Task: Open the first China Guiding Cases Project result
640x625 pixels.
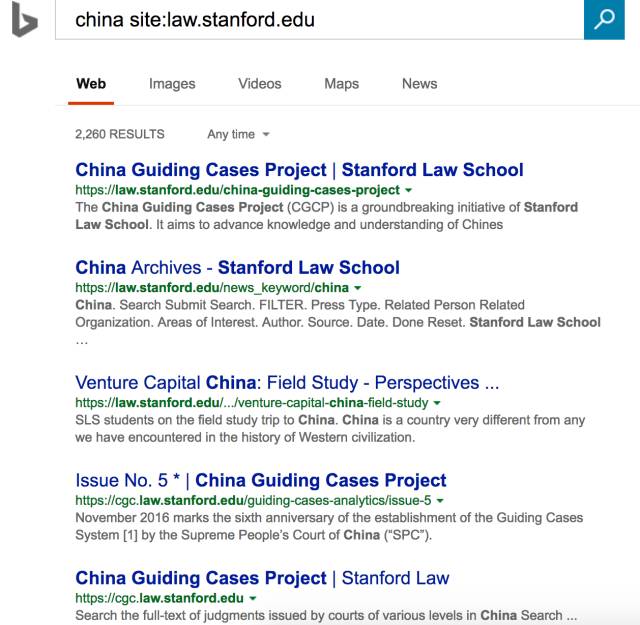Action: (299, 170)
